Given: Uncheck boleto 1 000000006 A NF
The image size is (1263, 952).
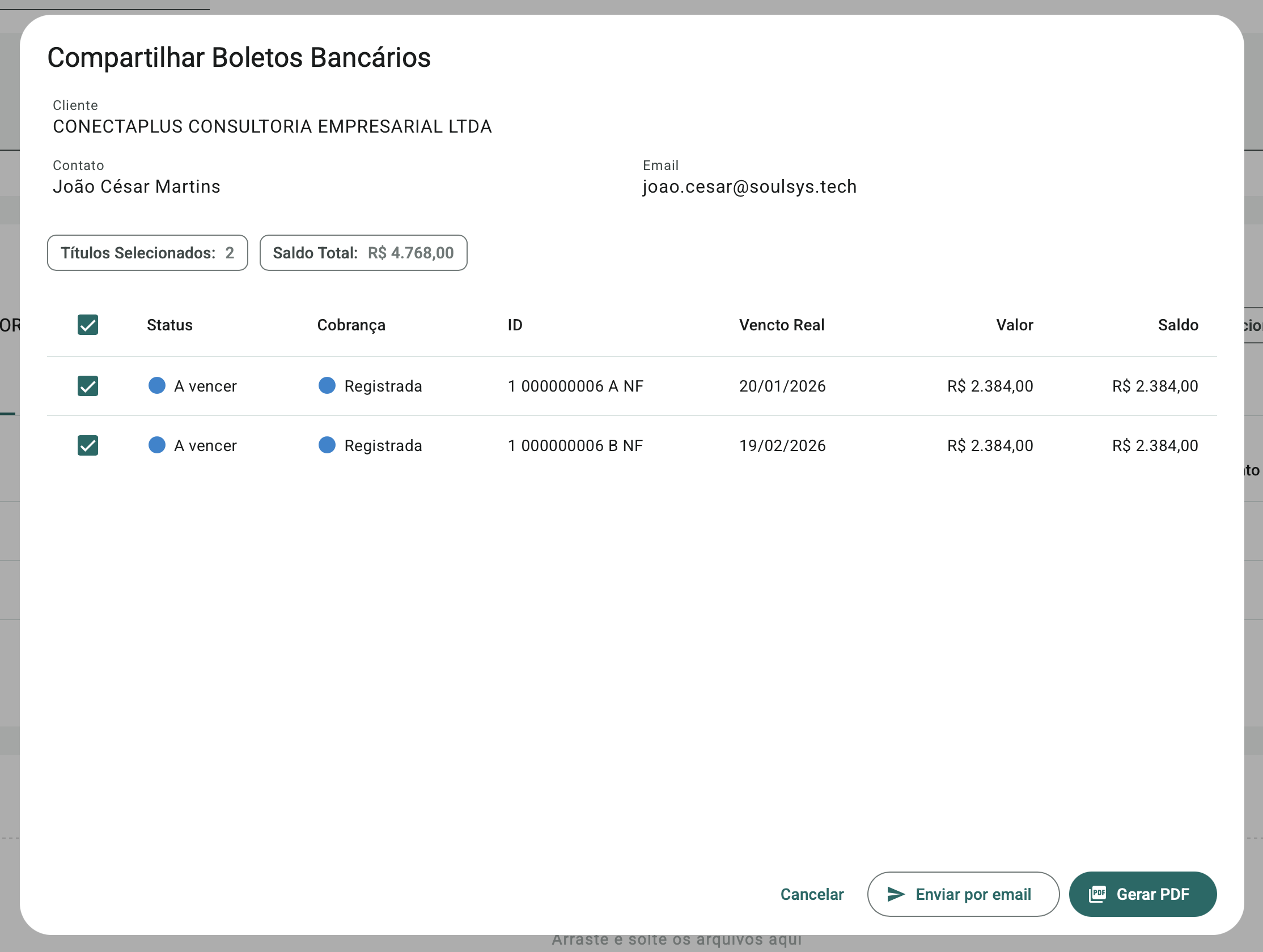Looking at the screenshot, I should click(88, 386).
